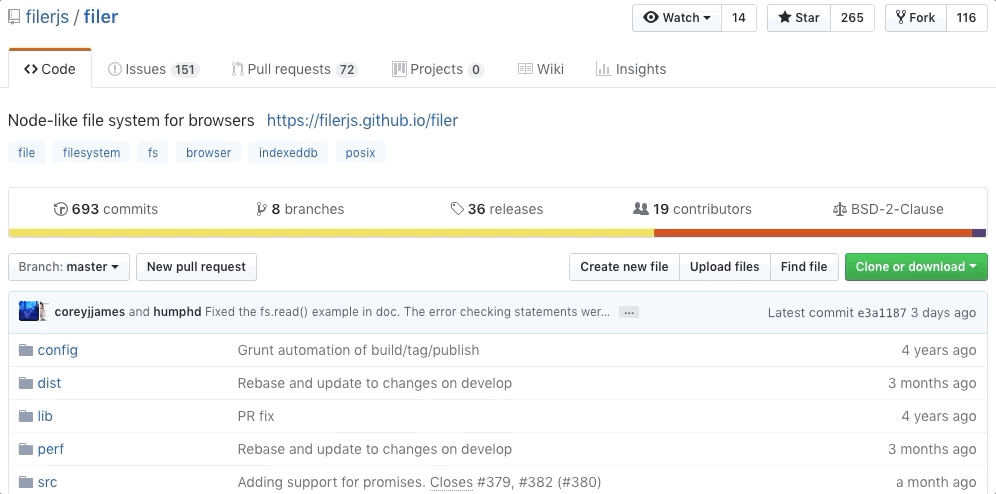
Task: Click the purple segment of language bar
Action: click(979, 233)
